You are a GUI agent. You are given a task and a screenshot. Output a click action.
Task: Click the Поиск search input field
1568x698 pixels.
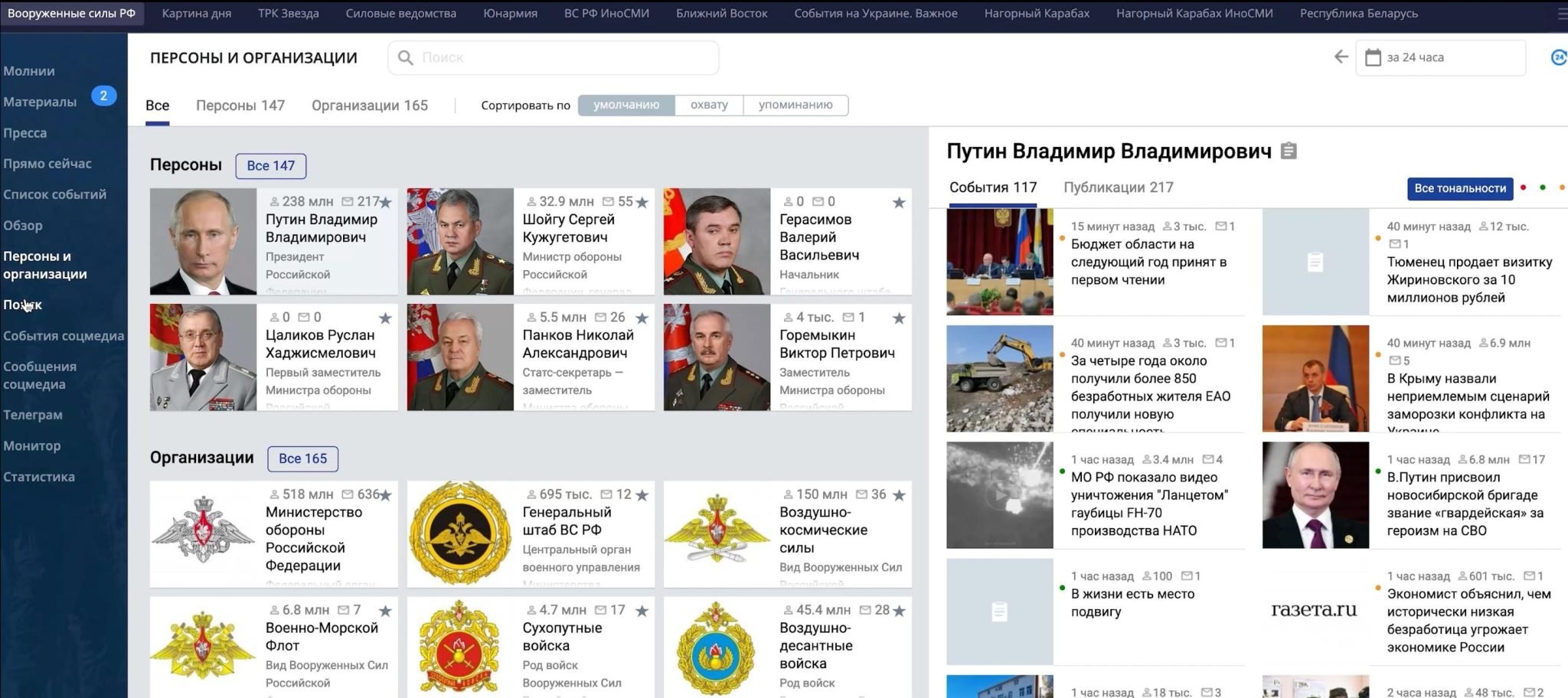coord(567,58)
